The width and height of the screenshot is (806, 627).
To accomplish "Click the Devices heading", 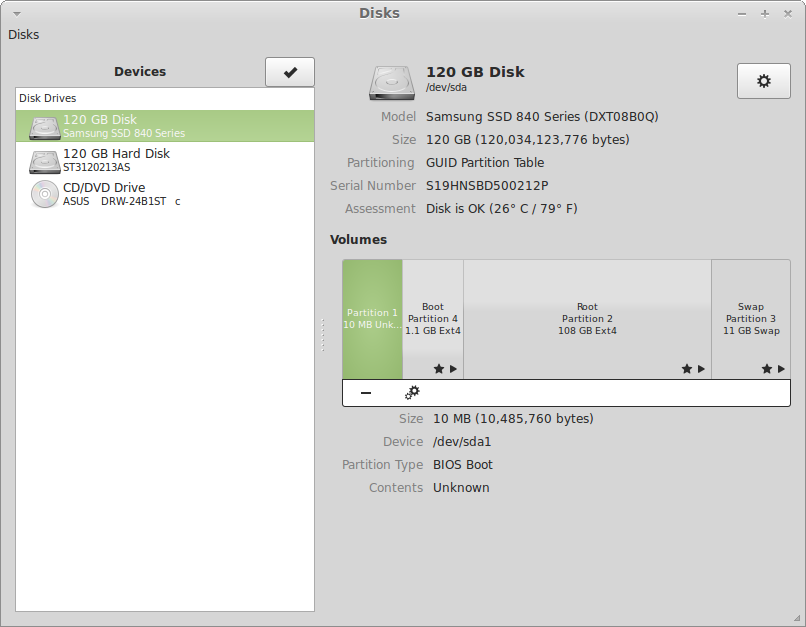I will click(140, 71).
